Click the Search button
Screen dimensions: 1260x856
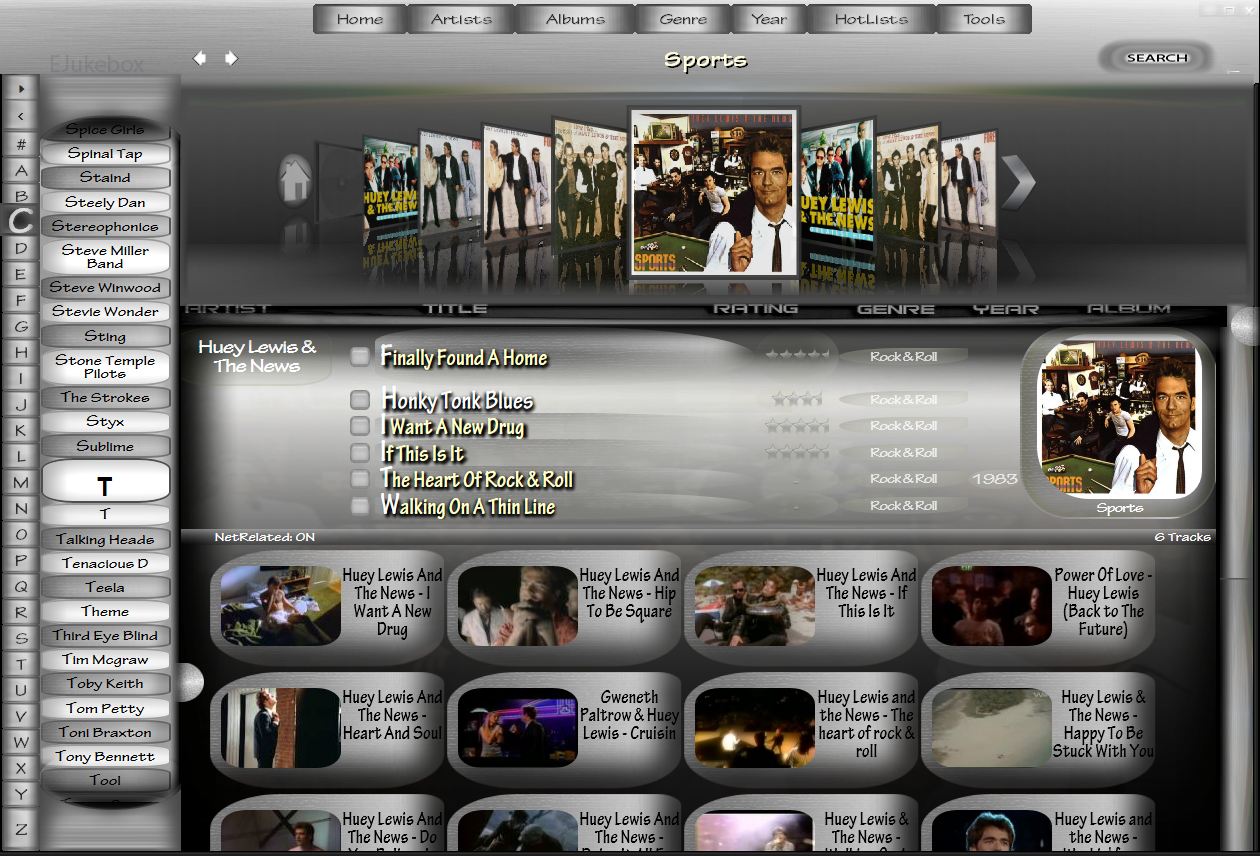[x=1157, y=58]
